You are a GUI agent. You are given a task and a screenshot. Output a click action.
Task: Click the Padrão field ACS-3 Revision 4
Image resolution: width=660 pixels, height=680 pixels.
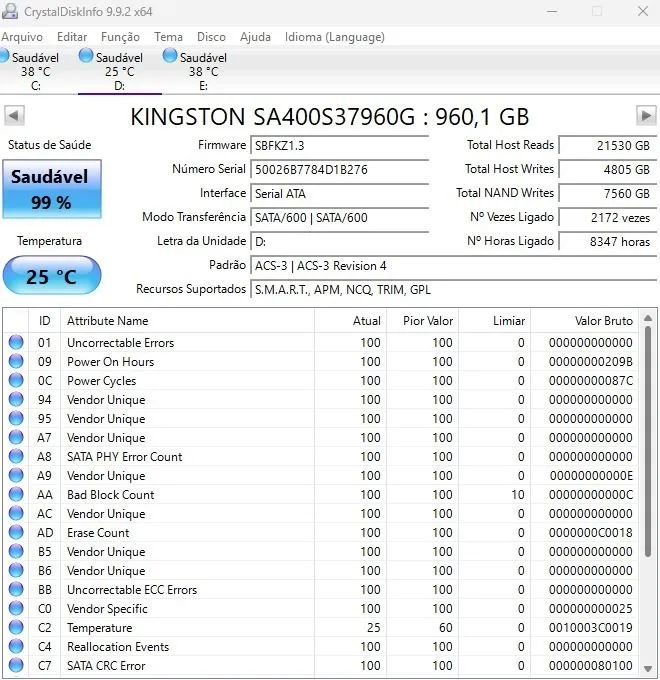click(x=454, y=265)
